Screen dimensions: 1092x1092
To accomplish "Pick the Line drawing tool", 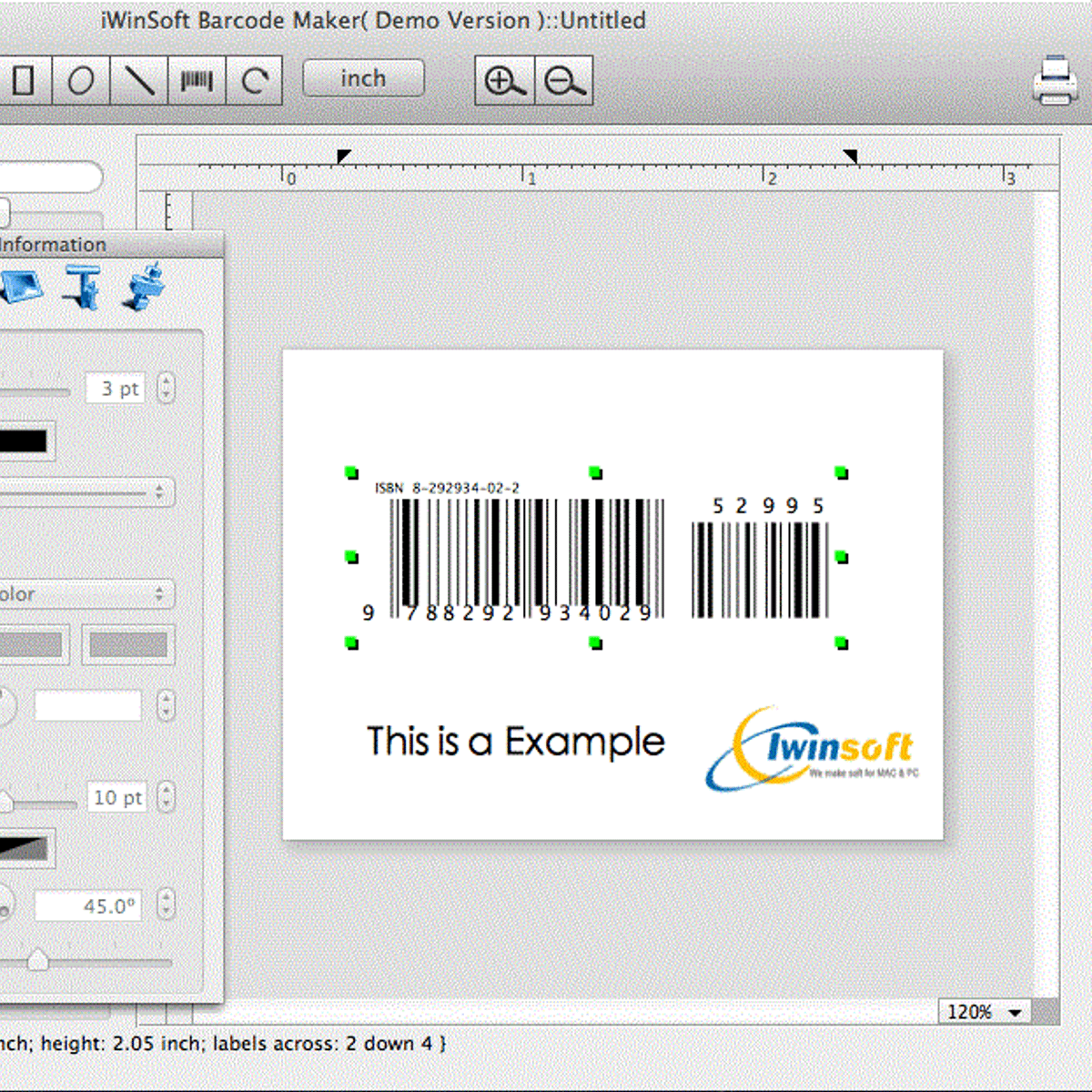I will pyautogui.click(x=139, y=81).
